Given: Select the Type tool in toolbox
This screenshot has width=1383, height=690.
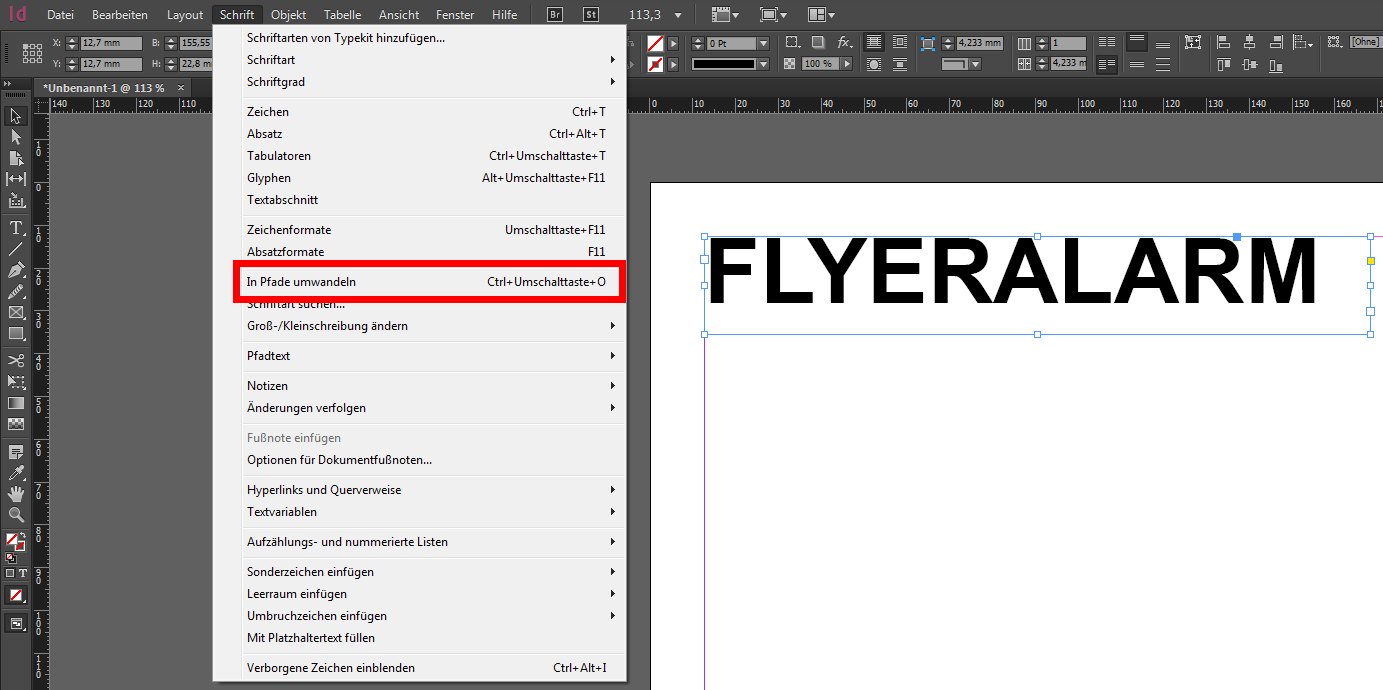Looking at the screenshot, I should click(x=16, y=228).
